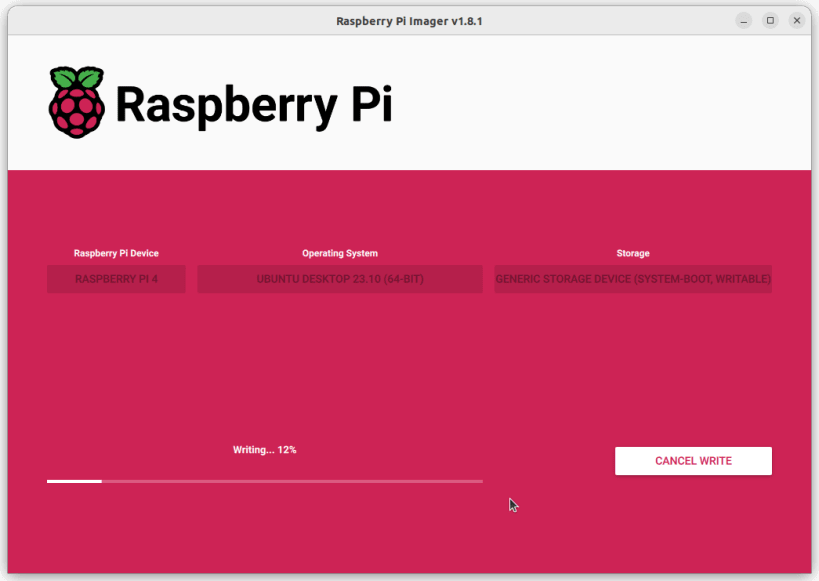Image resolution: width=819 pixels, height=581 pixels.
Task: Maximize the Raspberry Pi Imager window
Action: (770, 21)
